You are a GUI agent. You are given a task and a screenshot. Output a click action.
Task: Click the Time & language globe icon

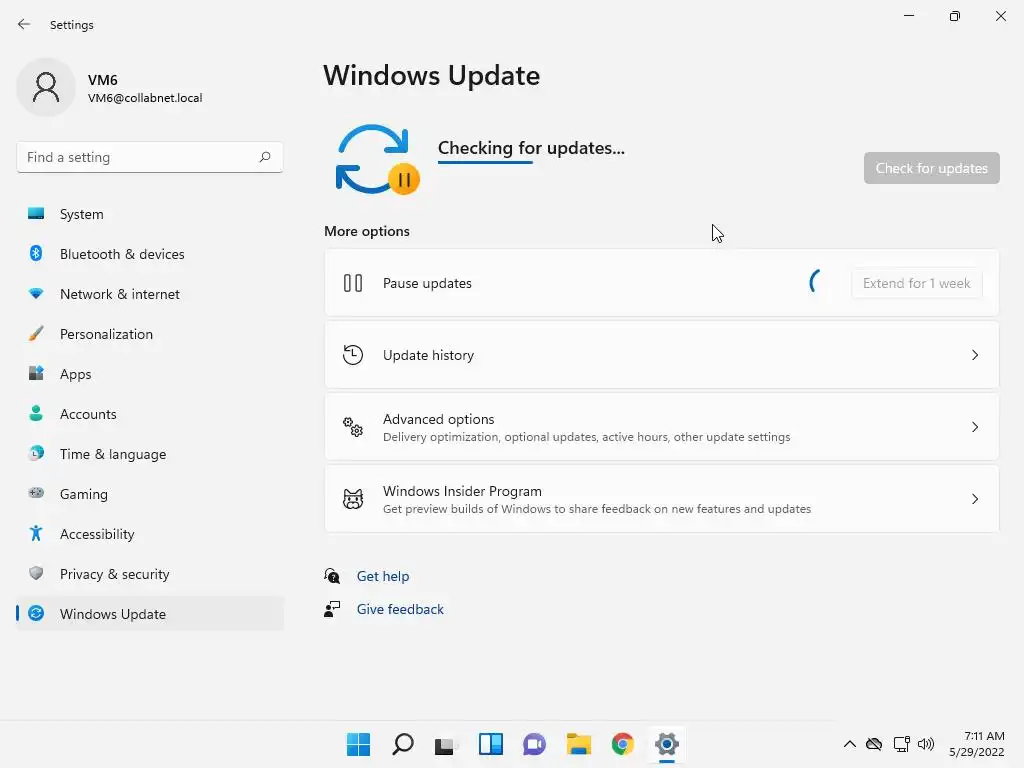(x=36, y=453)
